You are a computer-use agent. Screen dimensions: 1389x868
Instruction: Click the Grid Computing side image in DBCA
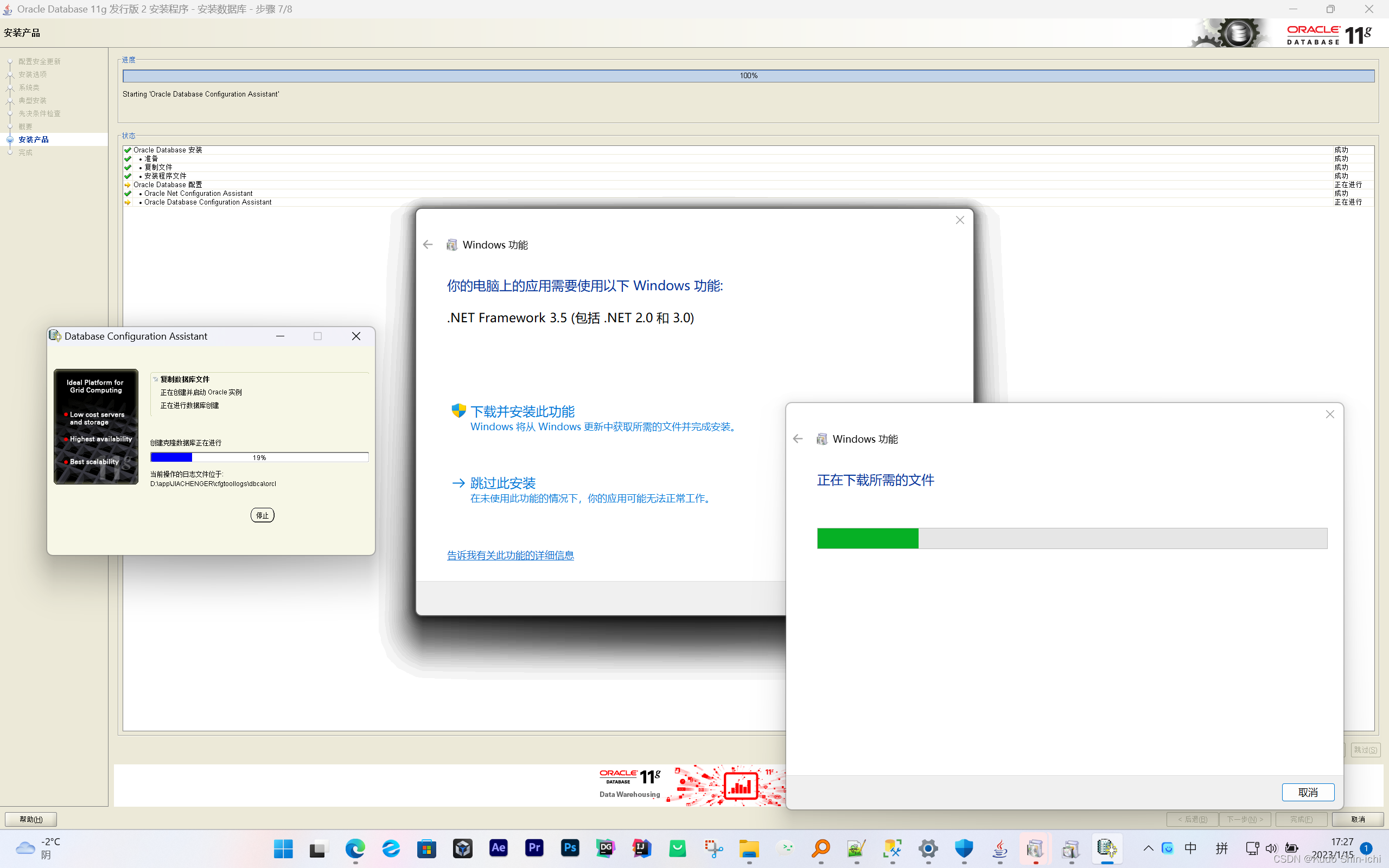coord(96,426)
